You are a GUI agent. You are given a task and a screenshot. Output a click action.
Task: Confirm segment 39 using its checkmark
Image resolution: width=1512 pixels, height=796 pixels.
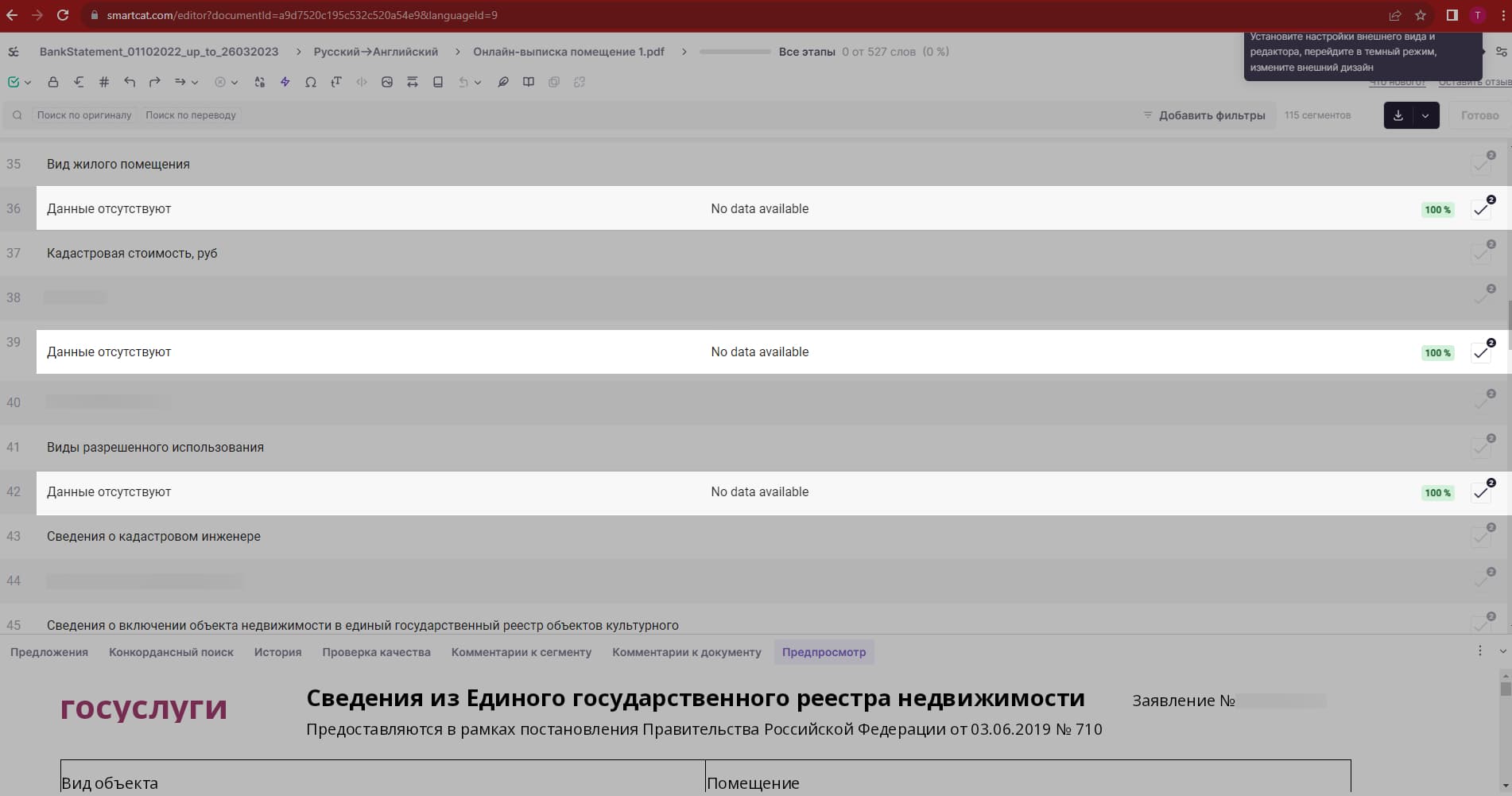click(1481, 353)
